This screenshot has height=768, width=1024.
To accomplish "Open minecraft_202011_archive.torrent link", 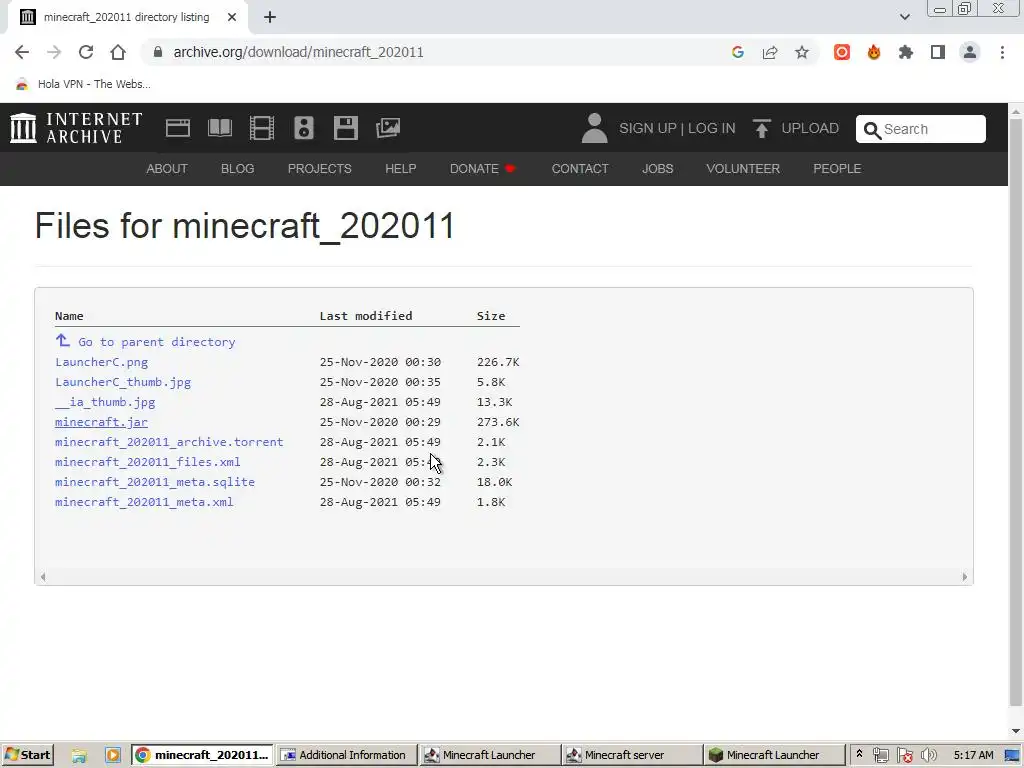I will 169,442.
